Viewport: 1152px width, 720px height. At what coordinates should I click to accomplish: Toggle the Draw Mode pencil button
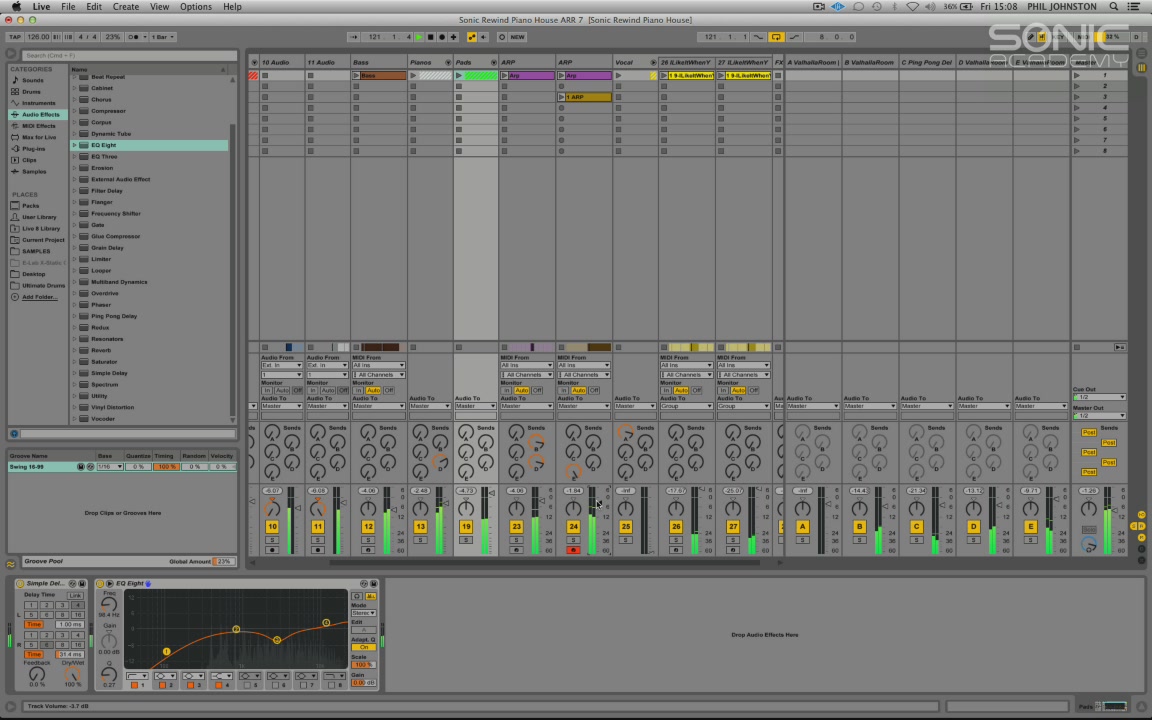coord(1030,37)
